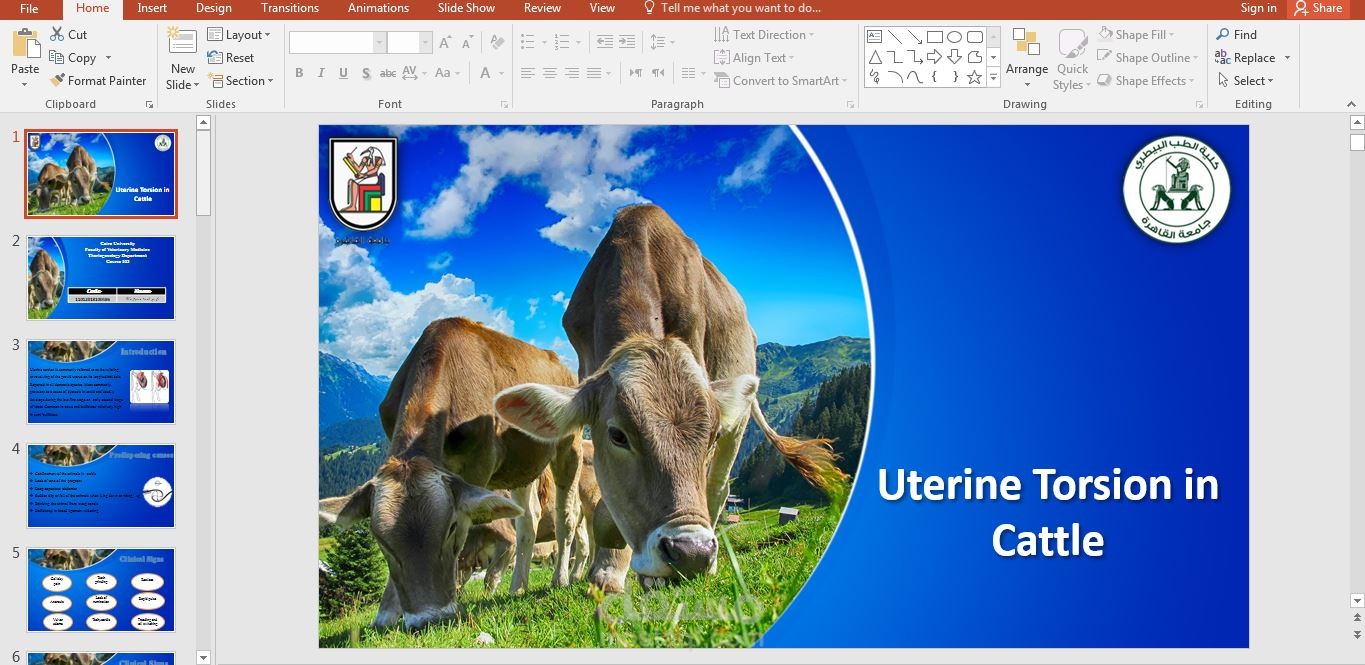This screenshot has height=665, width=1365.
Task: Click slide panel scrollbar down arrow
Action: pos(204,657)
